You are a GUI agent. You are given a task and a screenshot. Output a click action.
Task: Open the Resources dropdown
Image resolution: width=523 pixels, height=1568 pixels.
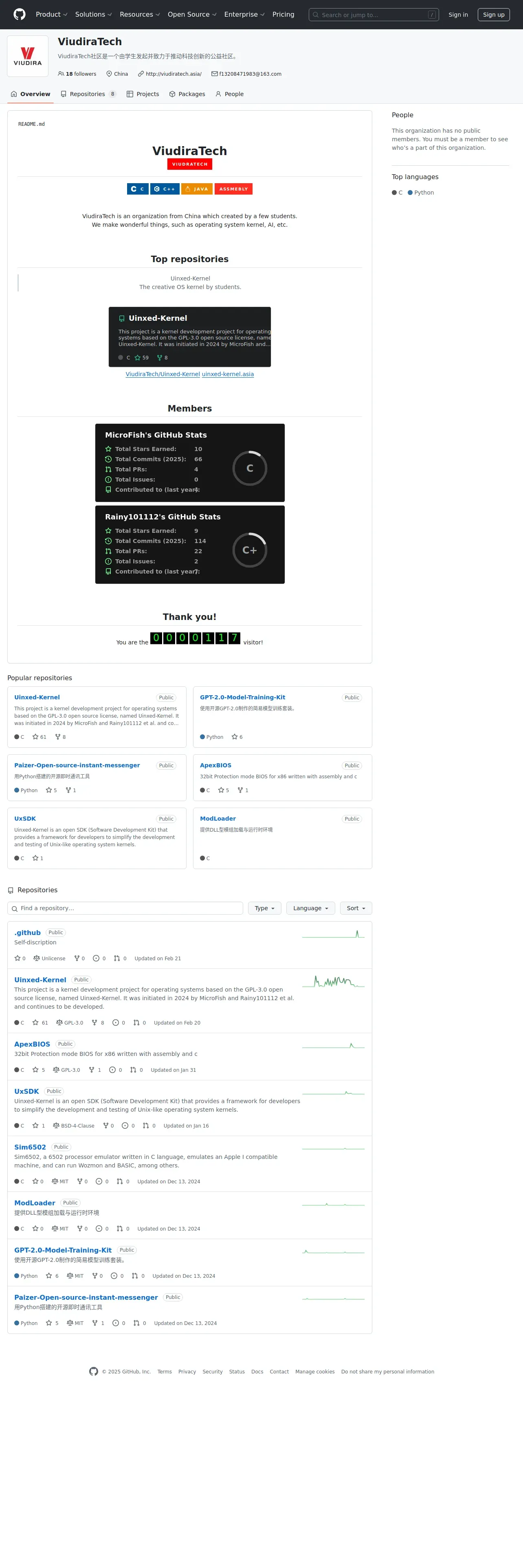coord(139,15)
